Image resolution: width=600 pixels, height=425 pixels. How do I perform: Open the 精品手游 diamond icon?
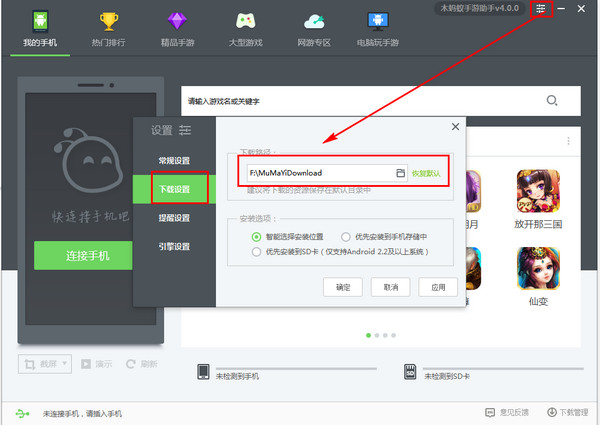(176, 20)
